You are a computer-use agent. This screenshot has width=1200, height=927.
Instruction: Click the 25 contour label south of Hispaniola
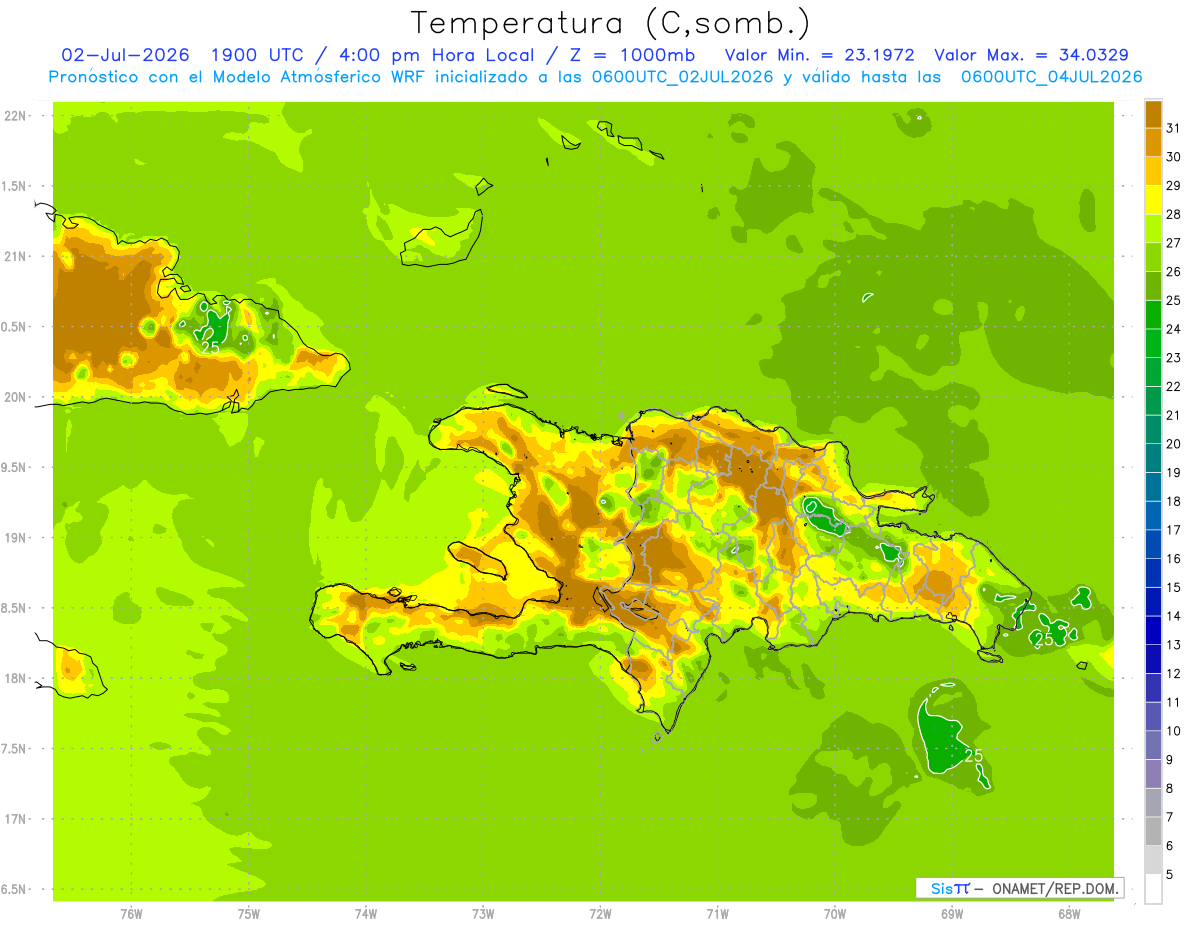(974, 756)
